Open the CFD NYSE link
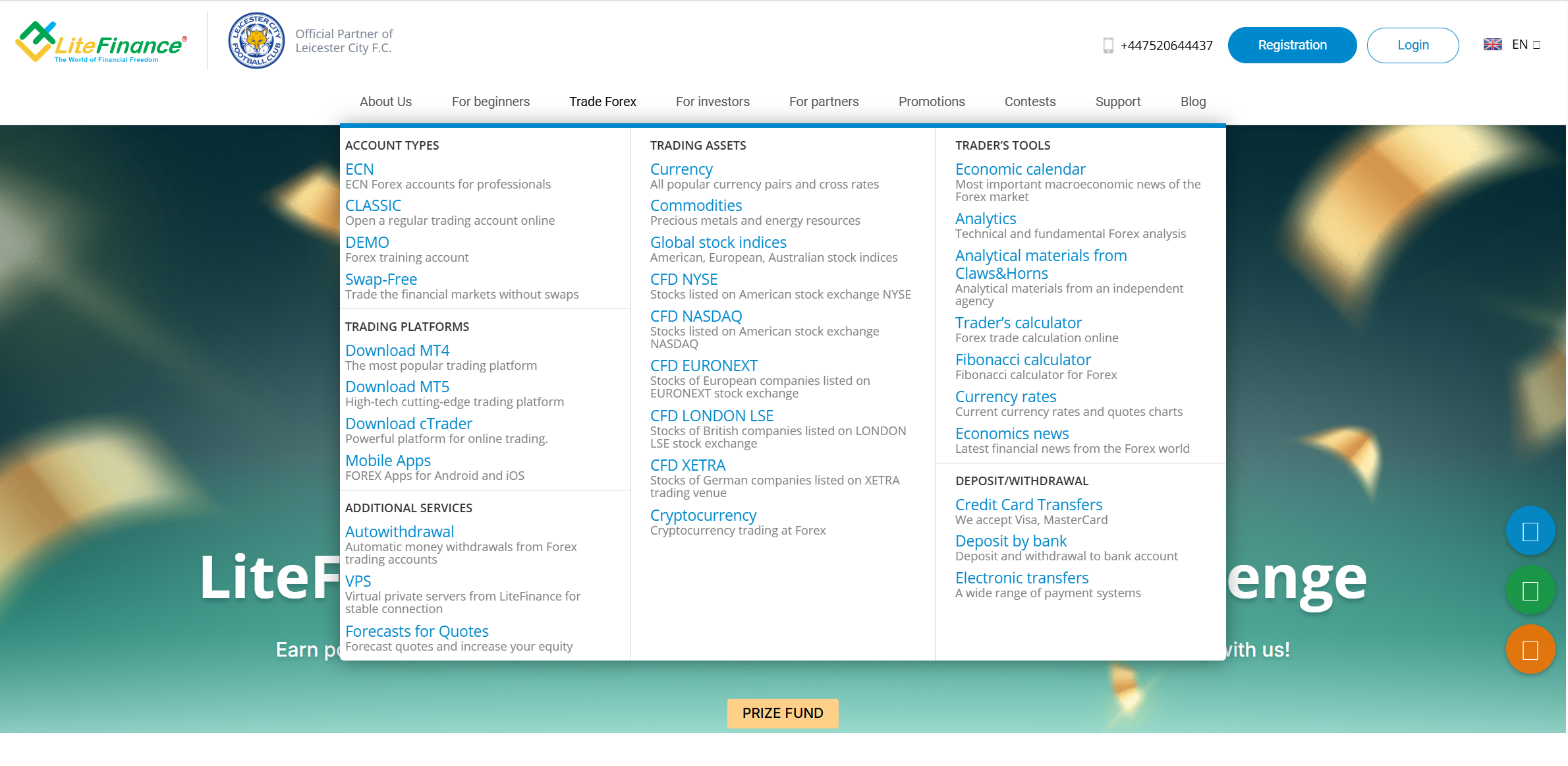This screenshot has width=1568, height=766. point(684,280)
